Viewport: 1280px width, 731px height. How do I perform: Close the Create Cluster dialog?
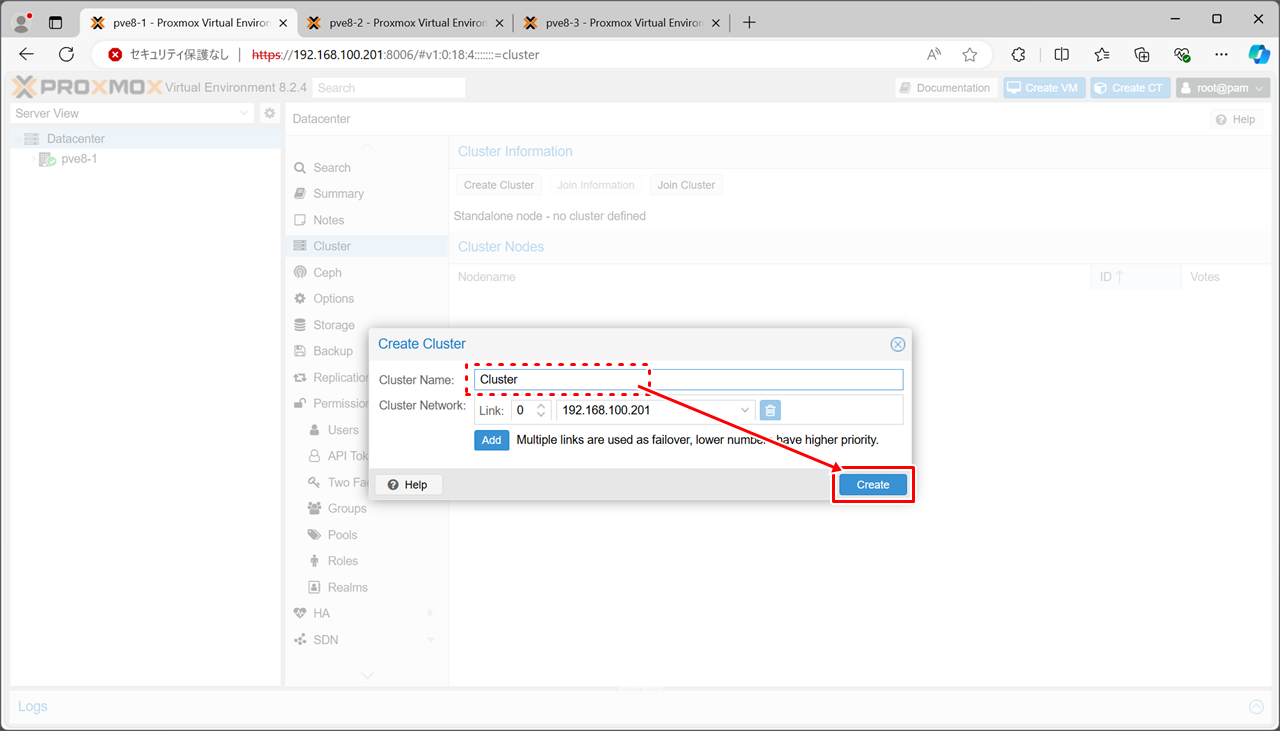pos(897,344)
